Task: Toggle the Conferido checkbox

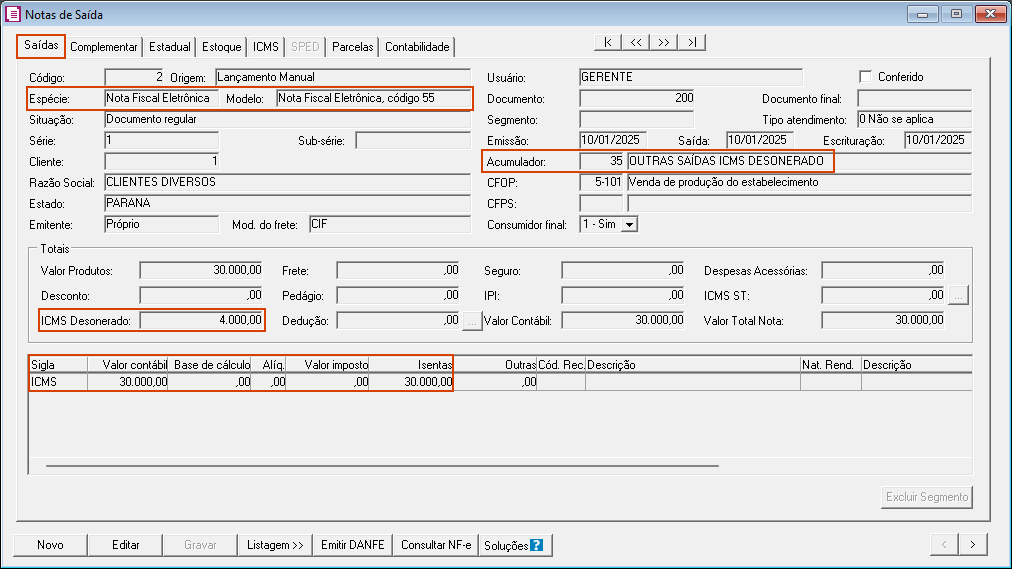Action: tap(866, 77)
